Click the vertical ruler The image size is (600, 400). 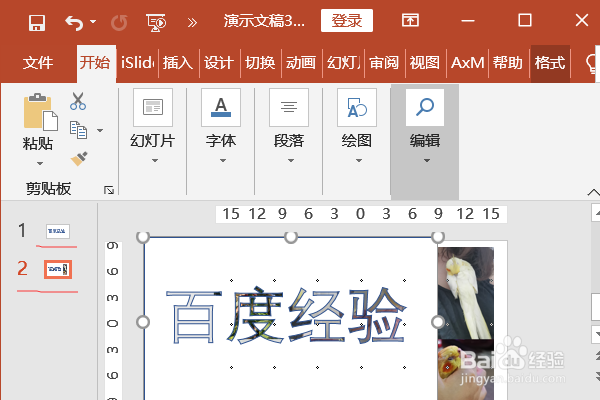coord(113,321)
